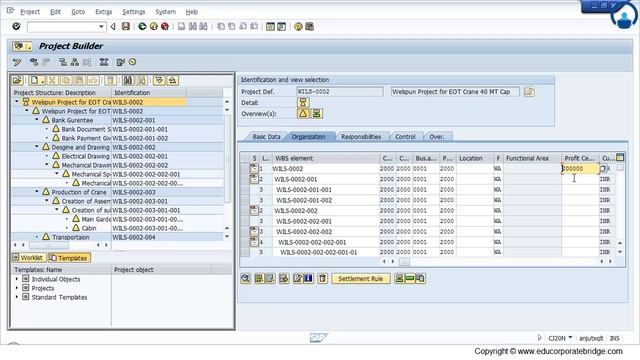Click the WBS table horizontal scrollbar thumb
This screenshot has height=360, width=640.
click(x=404, y=262)
